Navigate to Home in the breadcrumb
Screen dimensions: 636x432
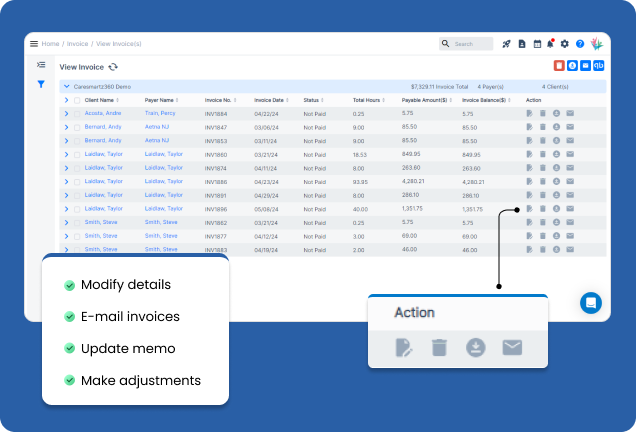50,44
